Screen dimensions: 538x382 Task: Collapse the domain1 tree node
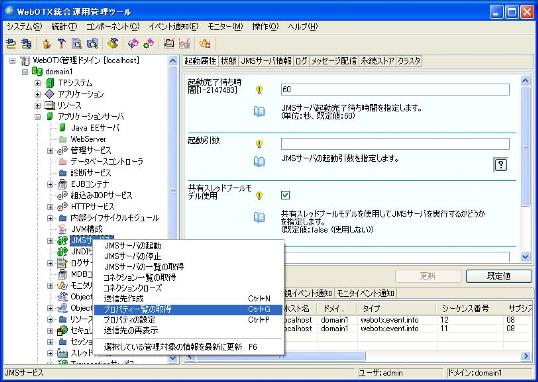pos(25,72)
